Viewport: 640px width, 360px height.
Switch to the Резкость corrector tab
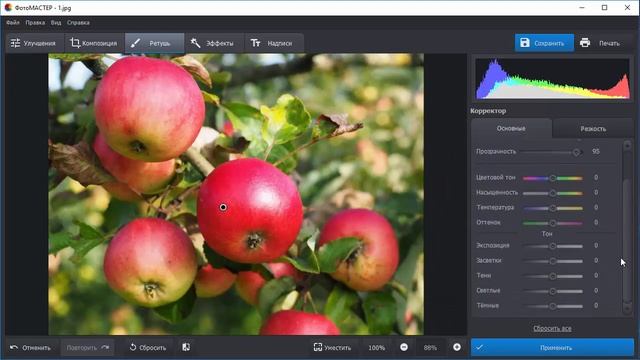click(x=593, y=129)
